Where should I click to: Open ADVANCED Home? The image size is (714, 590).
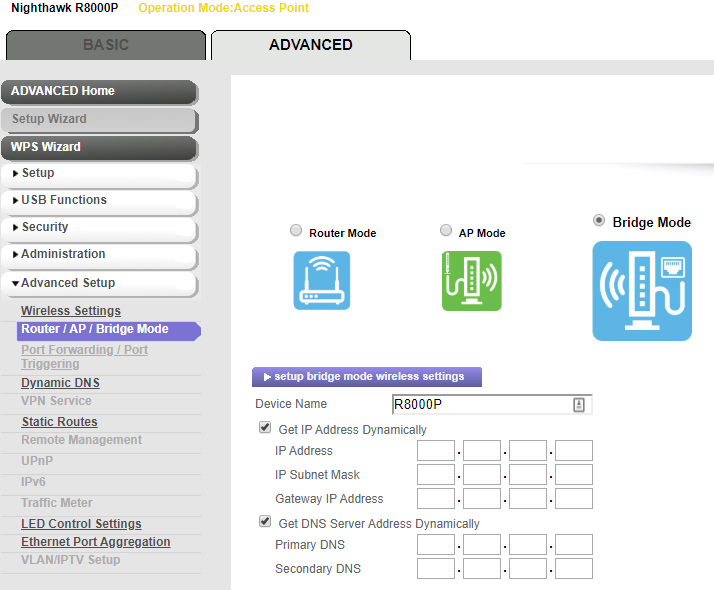point(100,92)
